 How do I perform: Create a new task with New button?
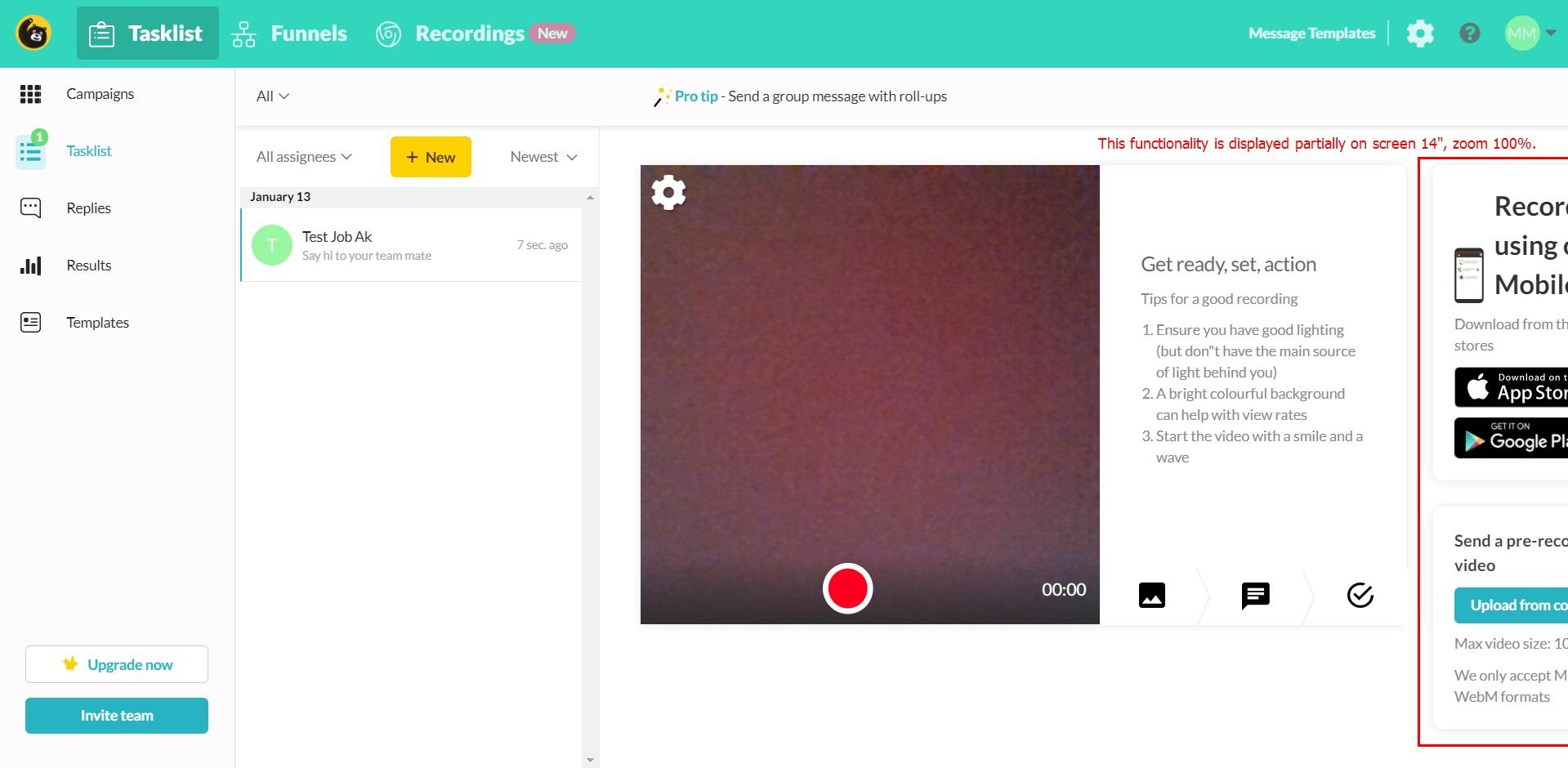coord(431,157)
